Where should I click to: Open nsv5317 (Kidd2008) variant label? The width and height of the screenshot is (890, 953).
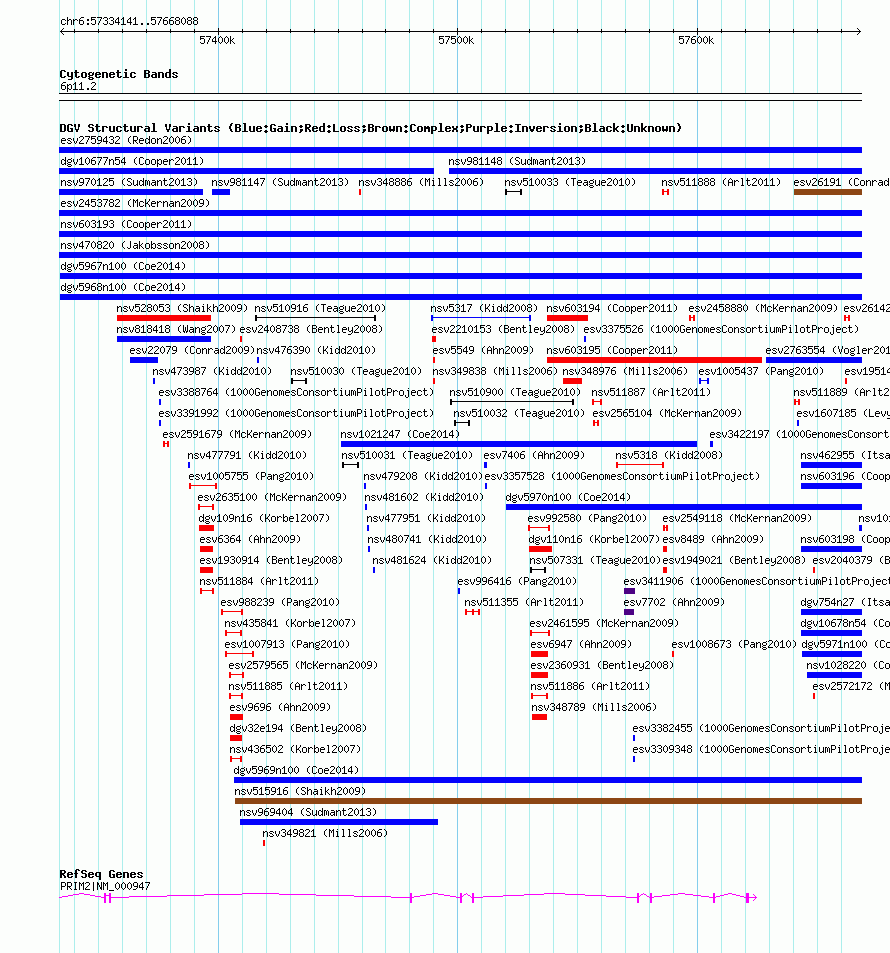click(484, 308)
